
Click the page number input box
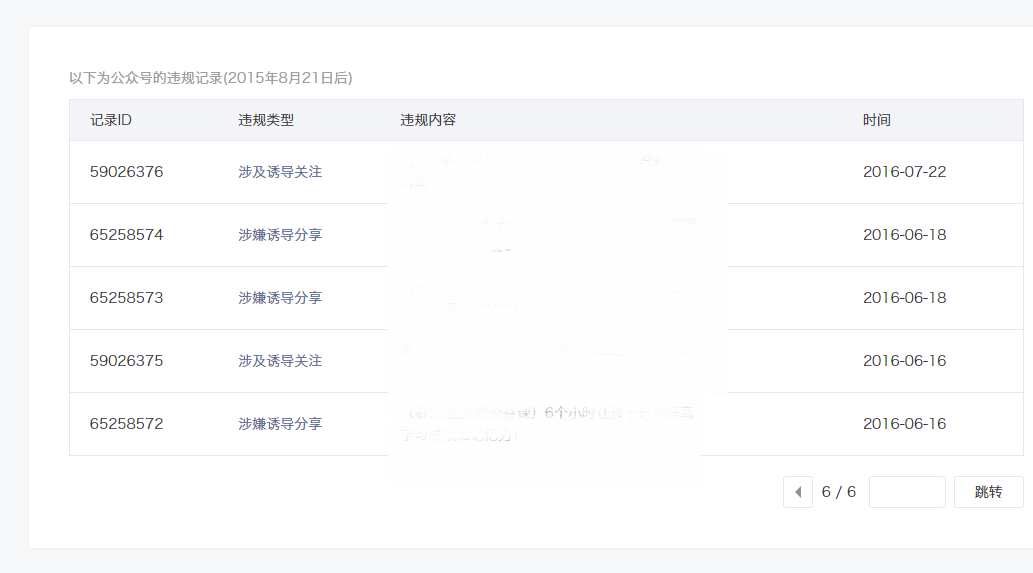click(x=907, y=492)
